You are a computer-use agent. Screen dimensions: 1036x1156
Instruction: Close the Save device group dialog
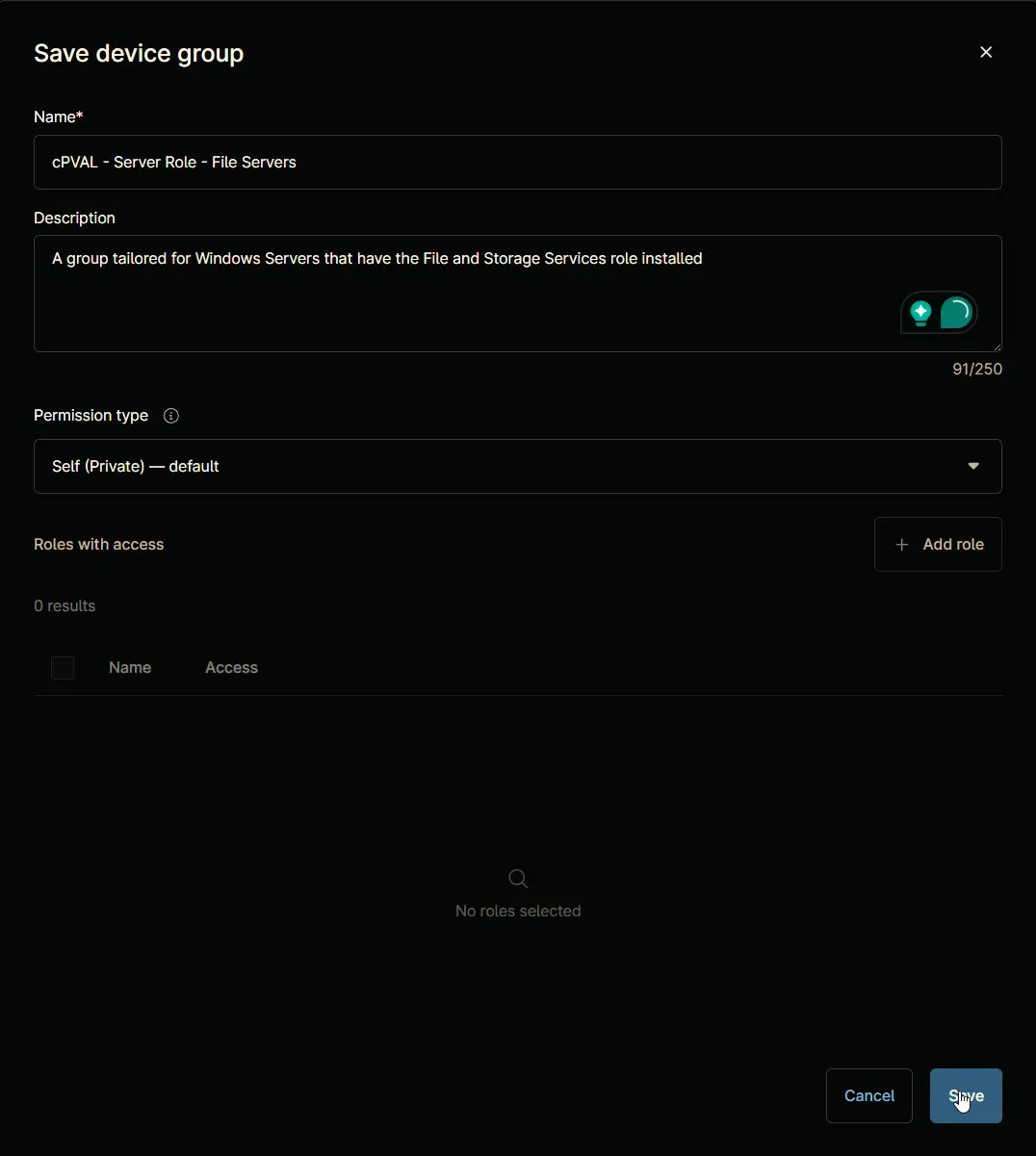pyautogui.click(x=986, y=52)
